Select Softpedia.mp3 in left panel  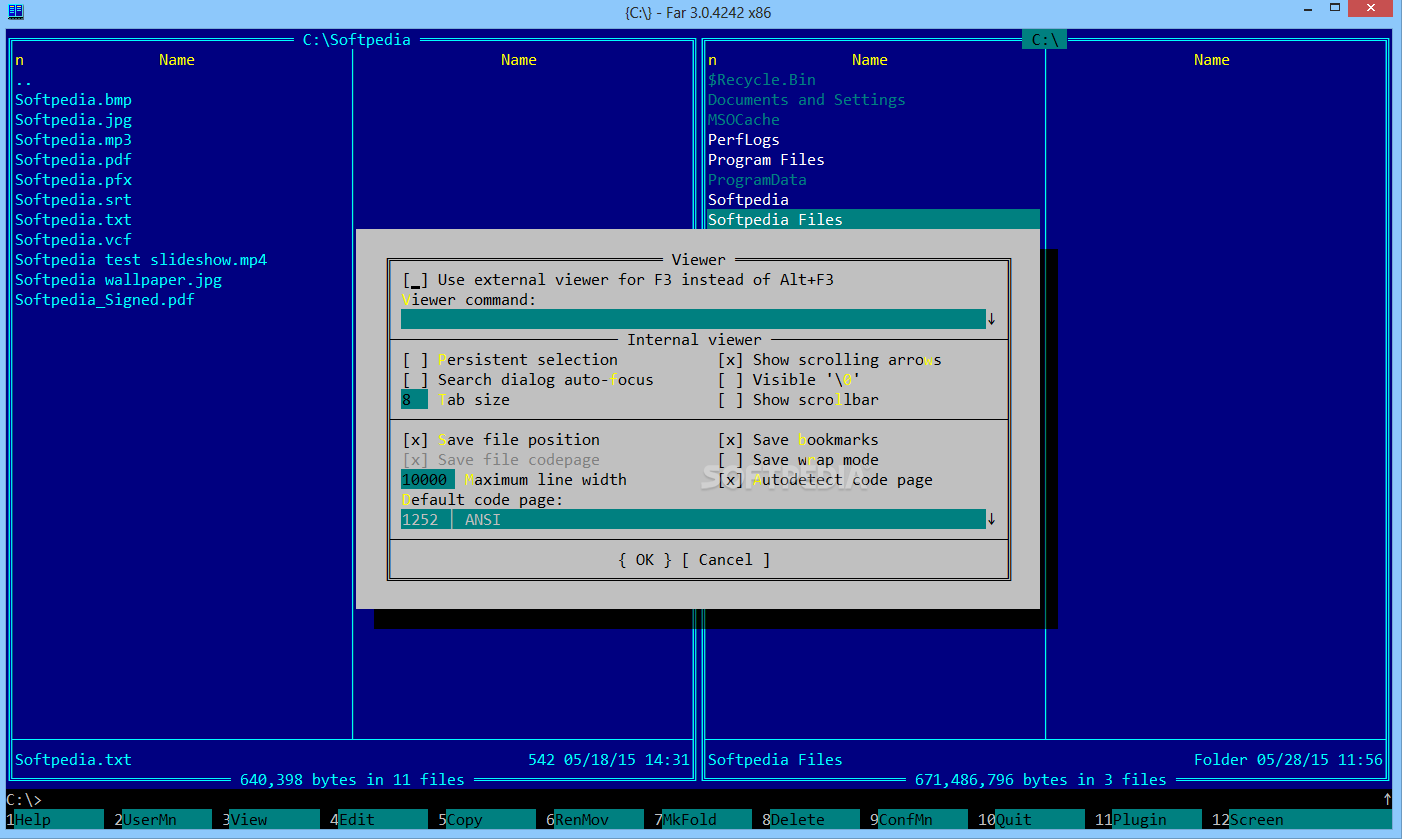[73, 140]
